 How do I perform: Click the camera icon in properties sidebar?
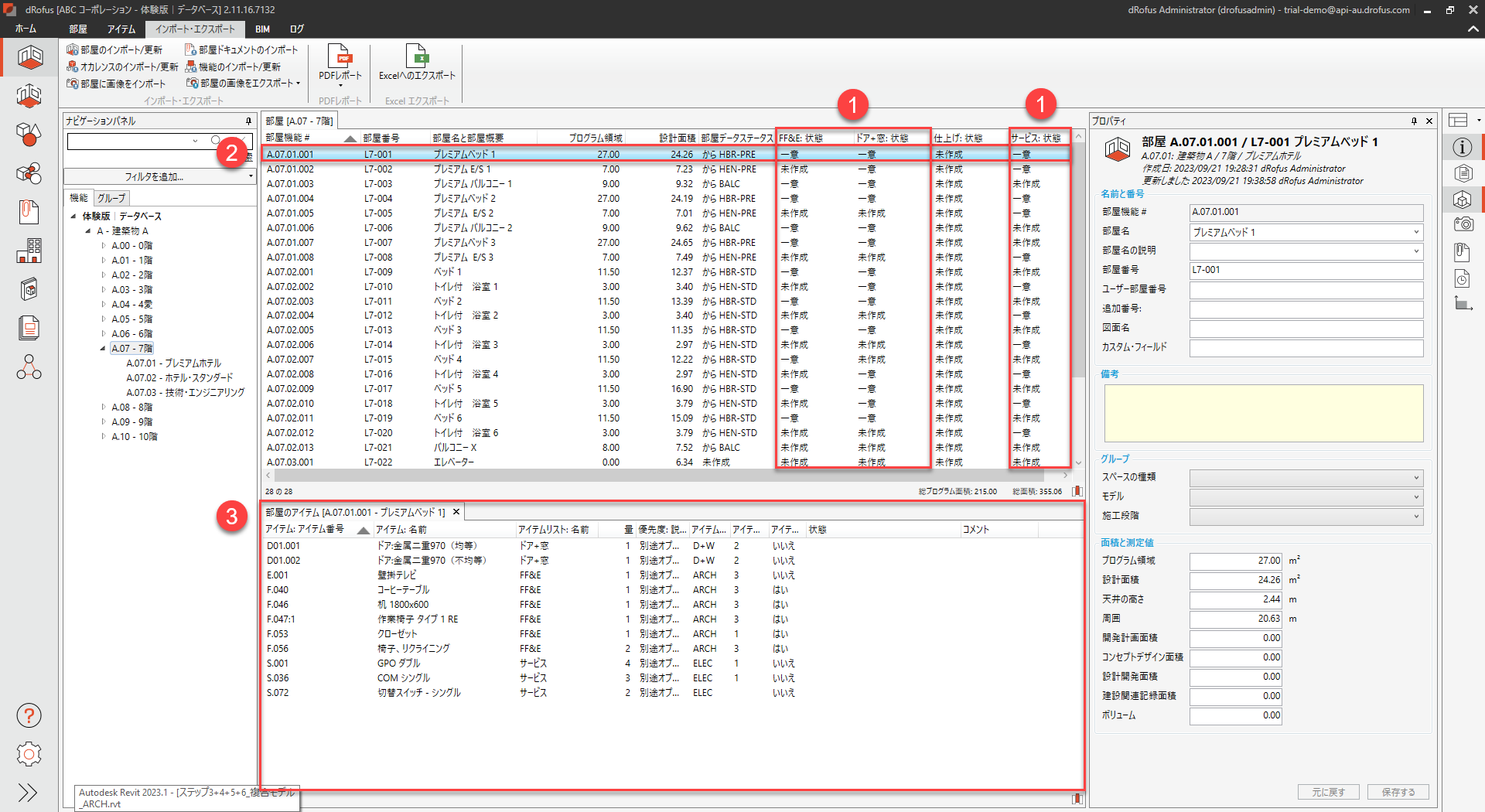pos(1462,224)
